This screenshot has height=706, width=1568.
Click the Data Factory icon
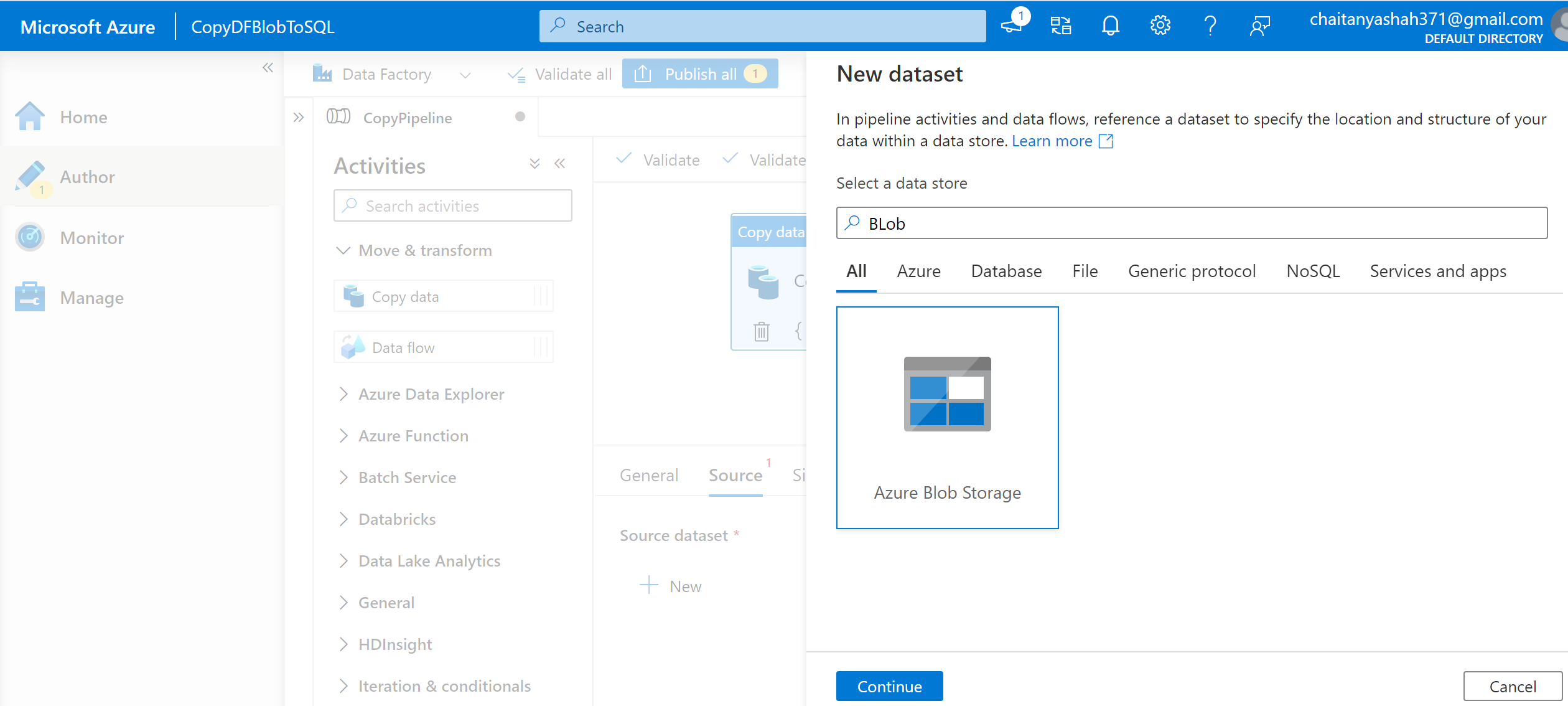click(322, 73)
